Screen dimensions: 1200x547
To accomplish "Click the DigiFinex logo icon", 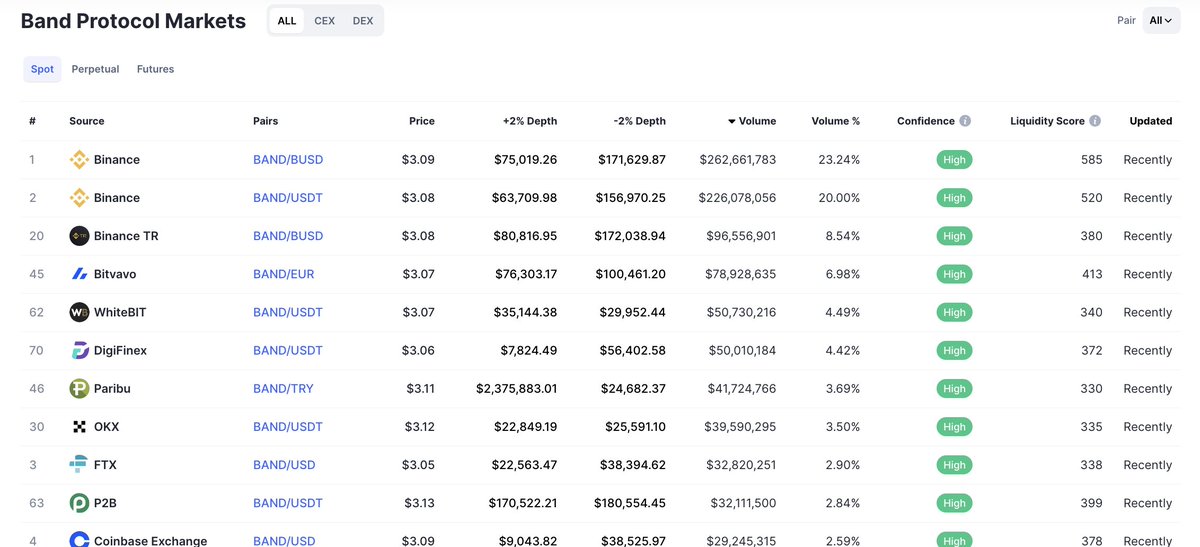I will 79,350.
